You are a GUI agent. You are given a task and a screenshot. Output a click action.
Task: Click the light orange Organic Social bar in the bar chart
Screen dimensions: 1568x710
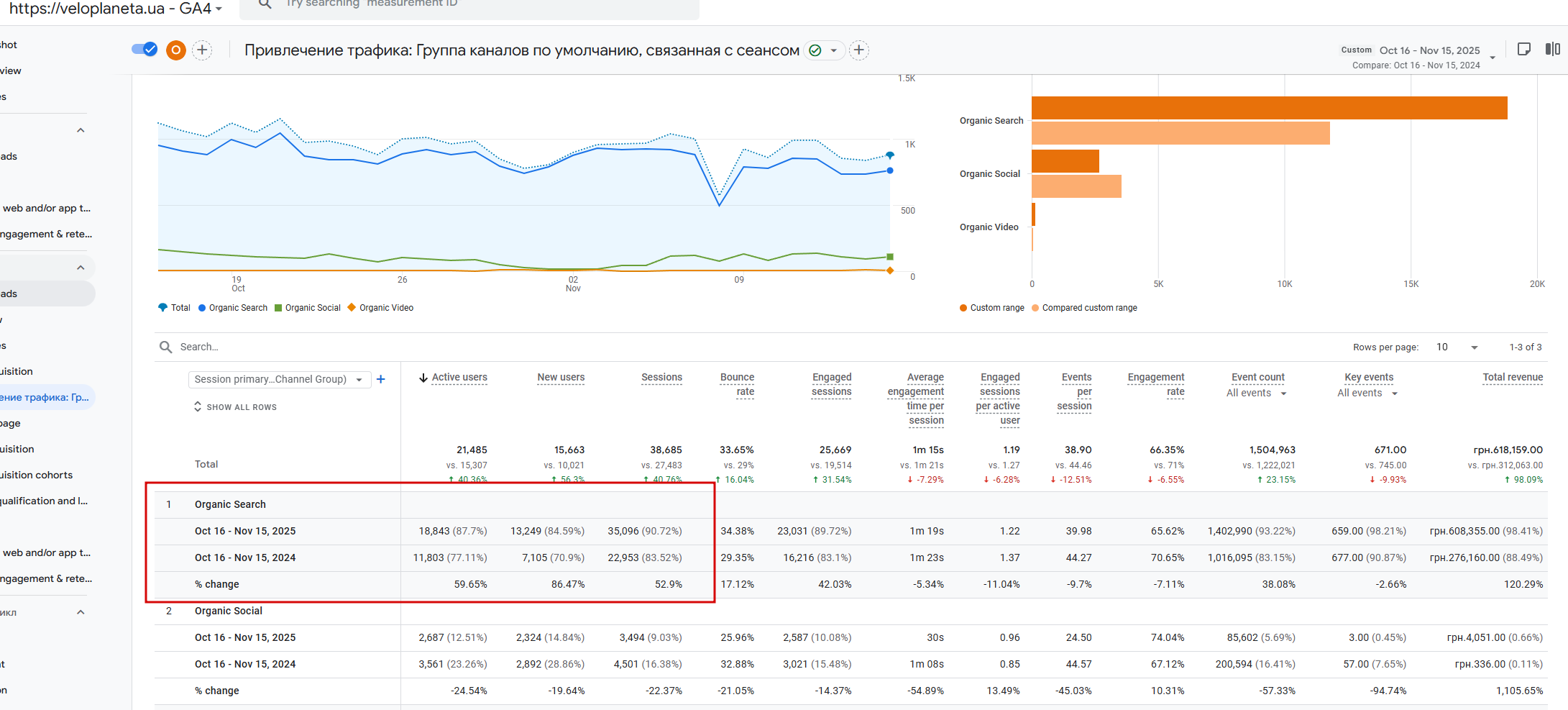tap(1076, 186)
